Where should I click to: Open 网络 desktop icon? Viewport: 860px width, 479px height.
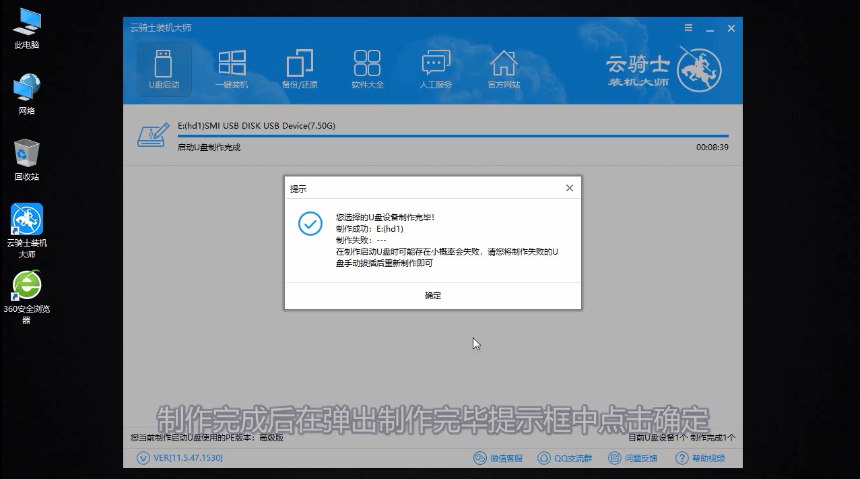pyautogui.click(x=26, y=94)
